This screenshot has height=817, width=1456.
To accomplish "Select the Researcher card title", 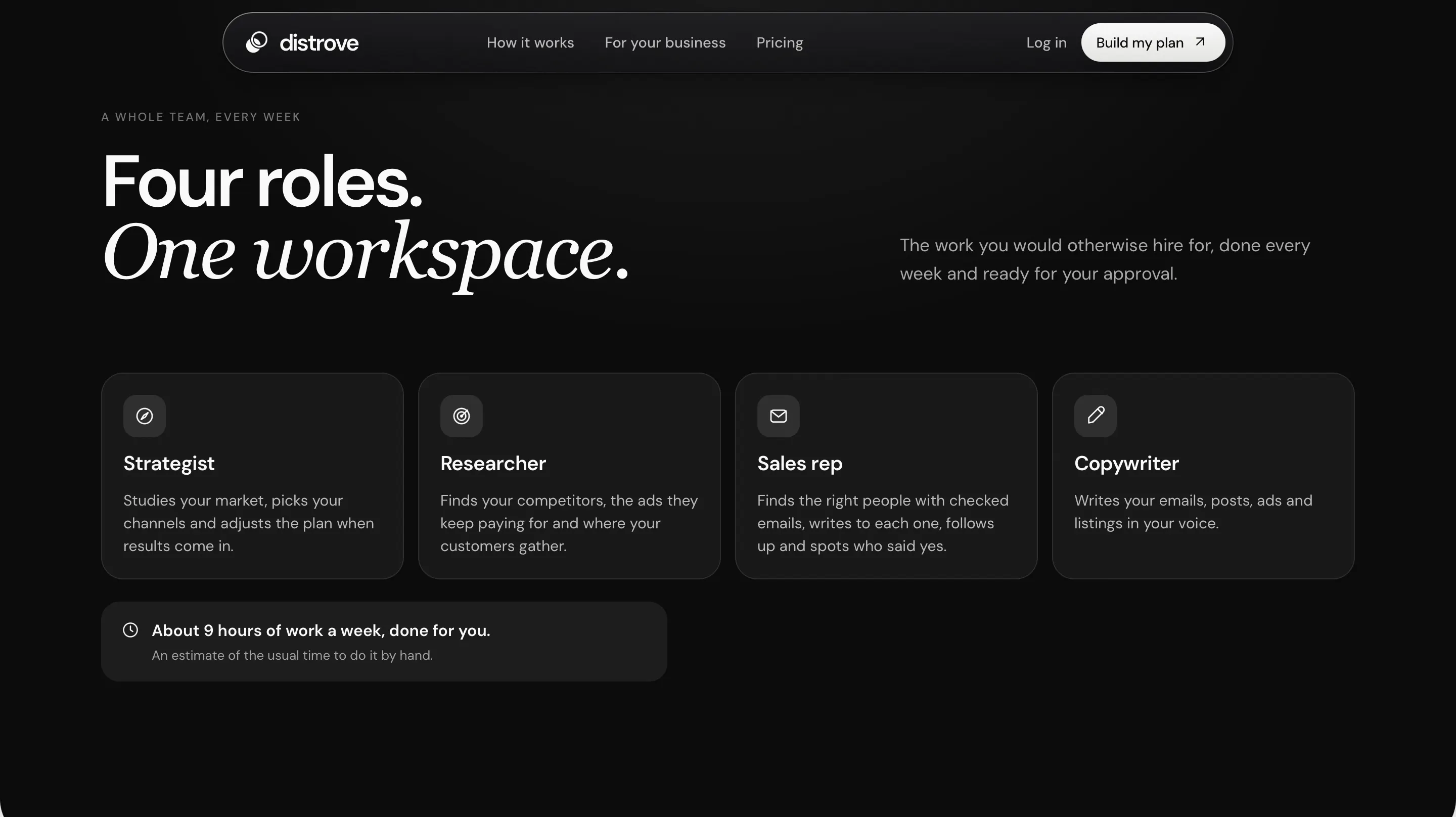I will [x=493, y=464].
